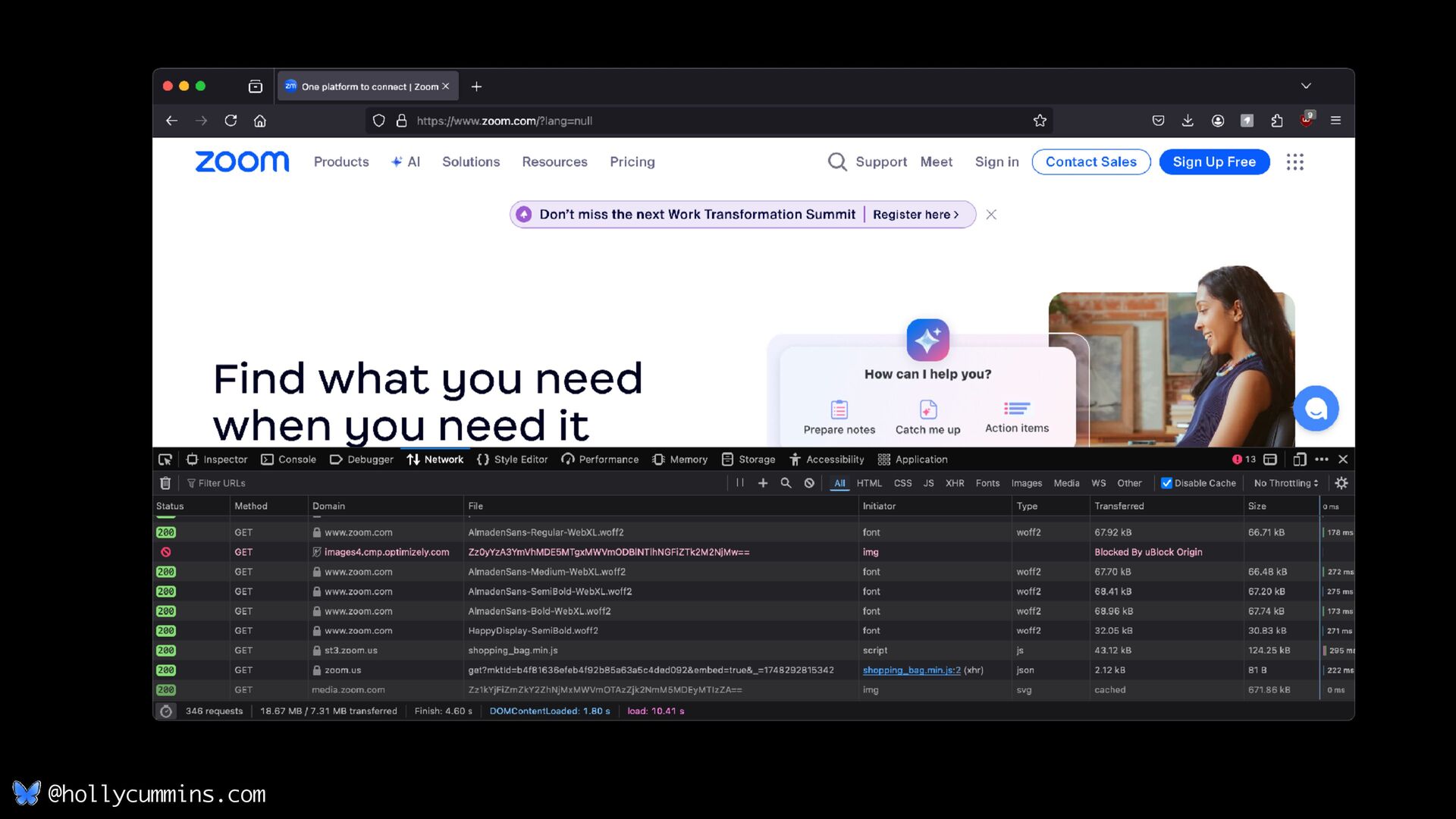Pause network recording
Image resolution: width=1456 pixels, height=819 pixels.
(739, 483)
